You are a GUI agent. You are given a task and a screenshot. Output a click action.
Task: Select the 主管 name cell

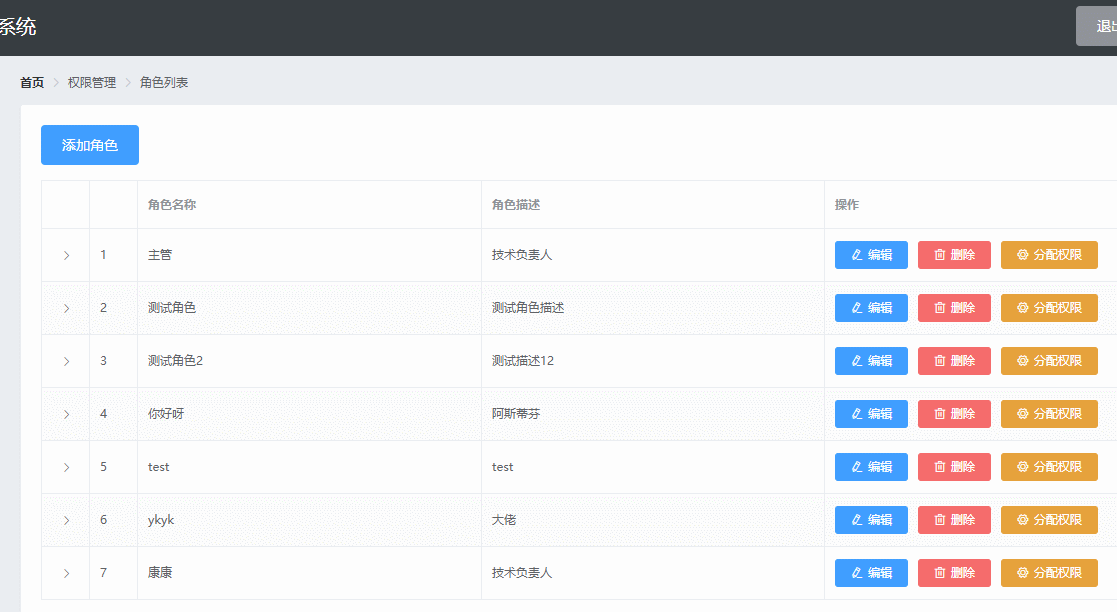(309, 255)
